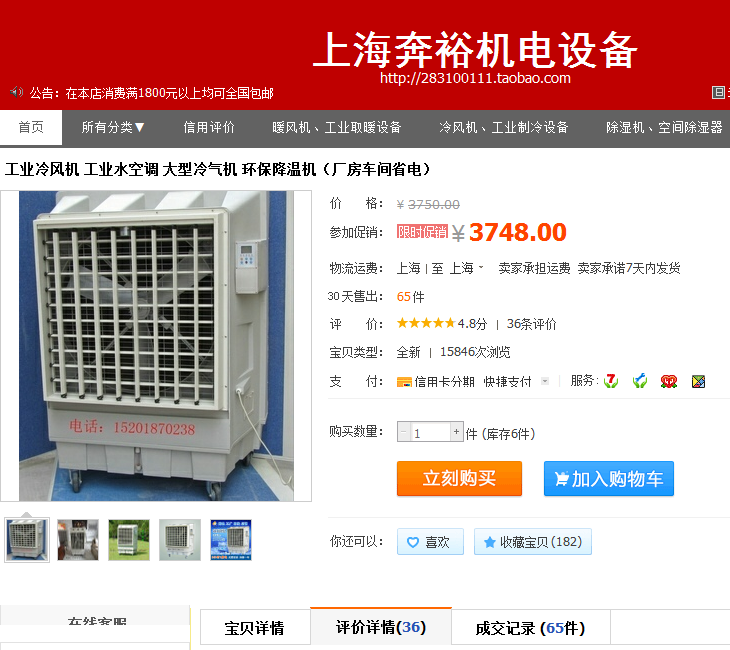The width and height of the screenshot is (730, 650).
Task: Click the blue-green hands service icon
Action: click(x=640, y=381)
